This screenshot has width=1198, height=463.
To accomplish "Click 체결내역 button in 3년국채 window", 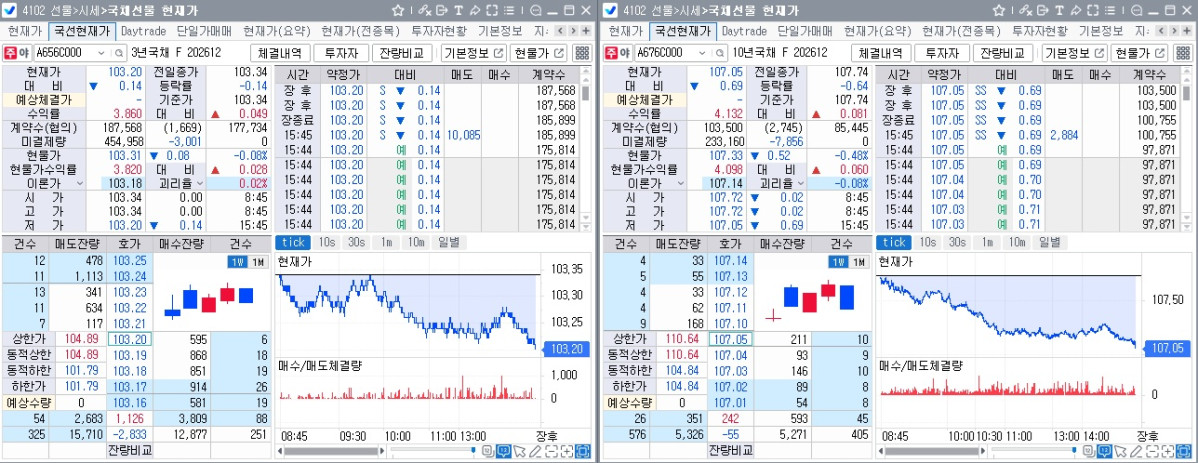I will tap(280, 53).
